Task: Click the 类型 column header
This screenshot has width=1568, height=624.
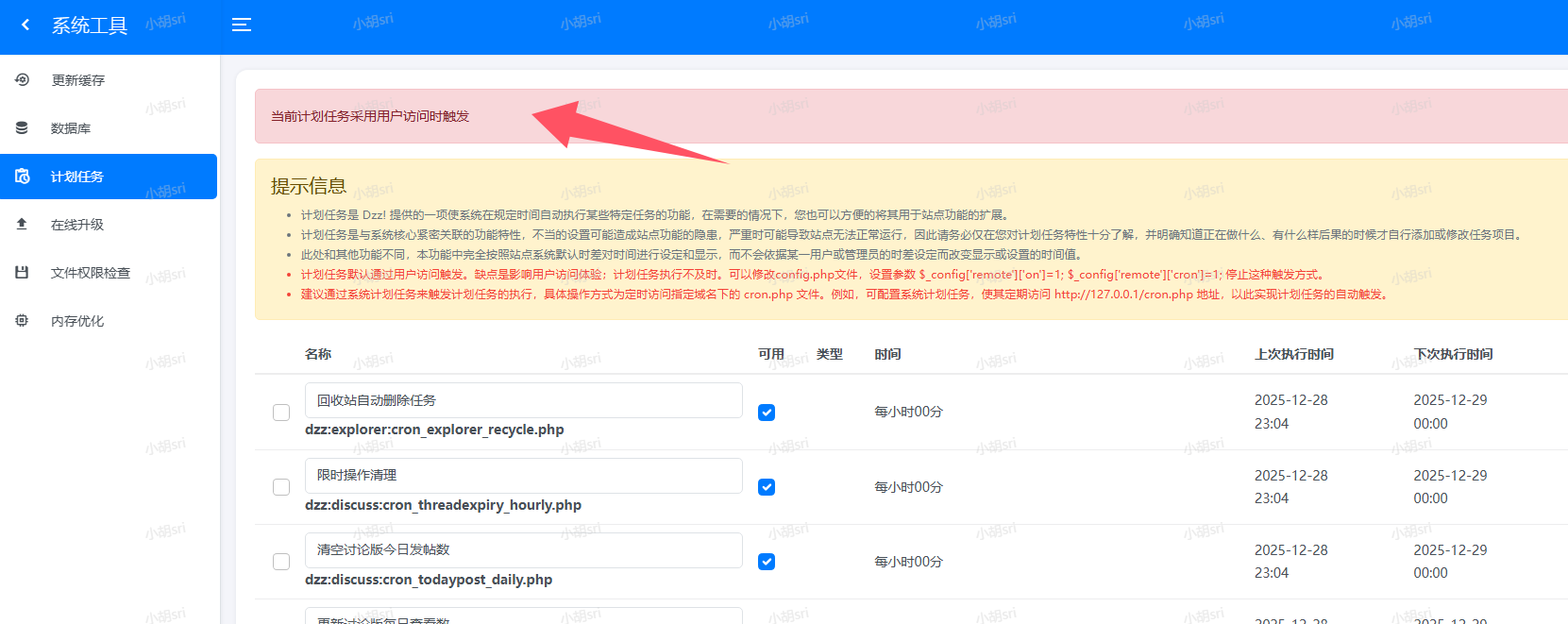Action: [830, 354]
